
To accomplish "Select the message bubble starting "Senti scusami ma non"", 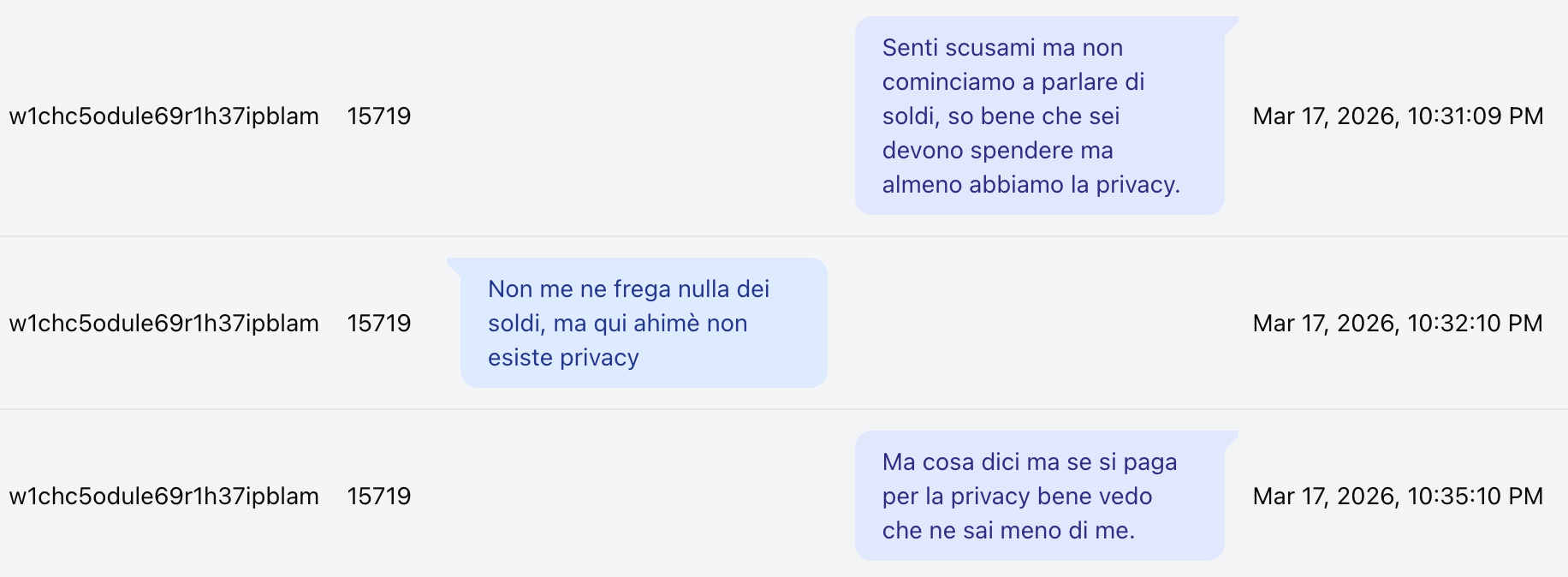I will pos(1039,116).
